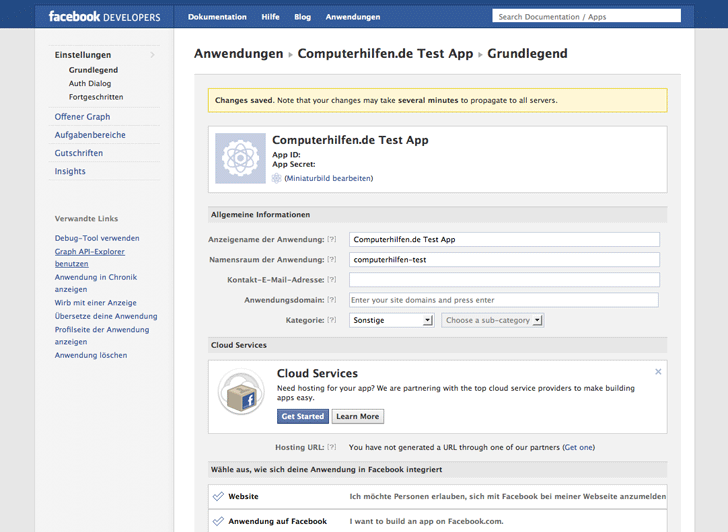Click the App ID: label
The width and height of the screenshot is (728, 532).
click(x=286, y=155)
